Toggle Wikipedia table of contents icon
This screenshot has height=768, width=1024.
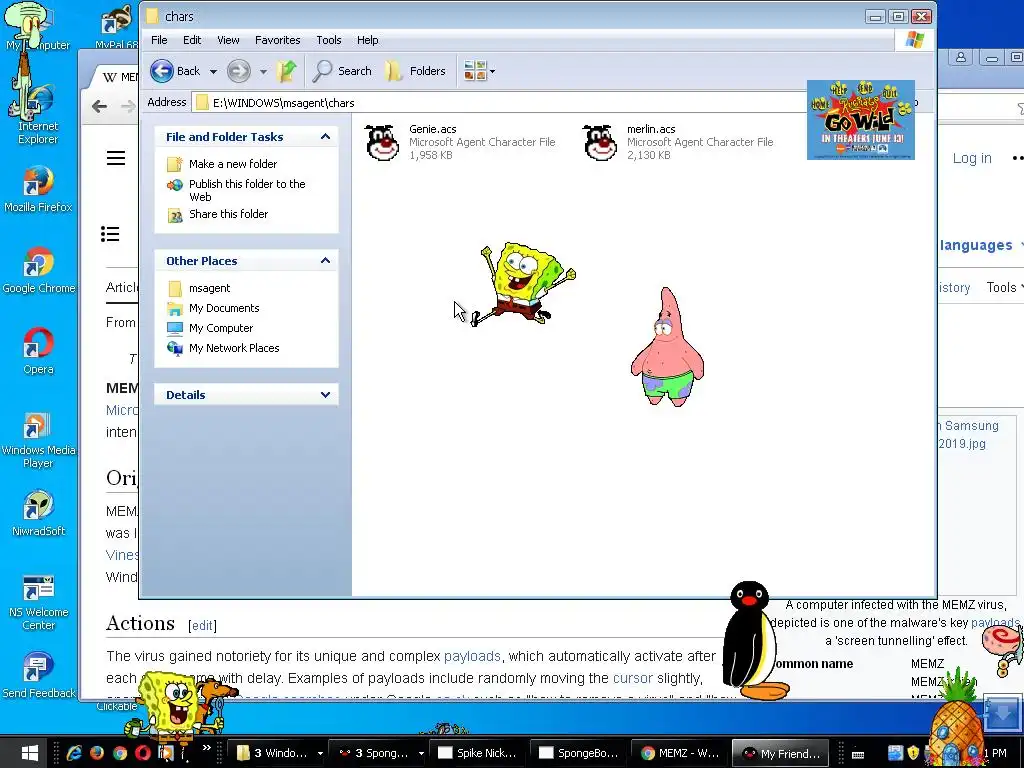click(x=110, y=234)
